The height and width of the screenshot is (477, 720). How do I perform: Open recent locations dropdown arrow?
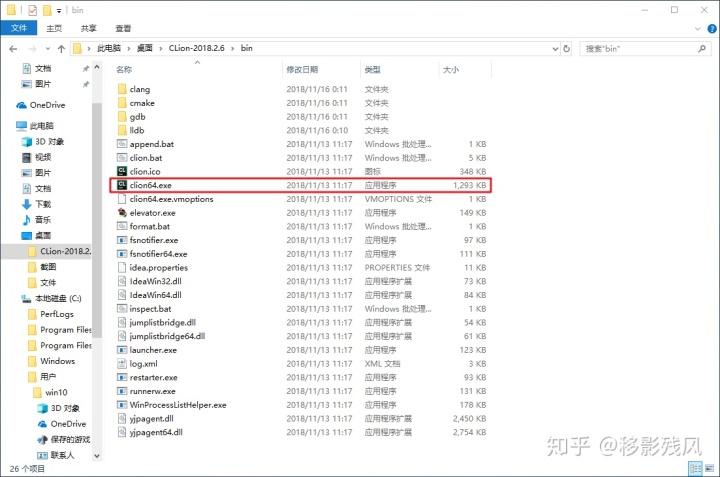47,48
